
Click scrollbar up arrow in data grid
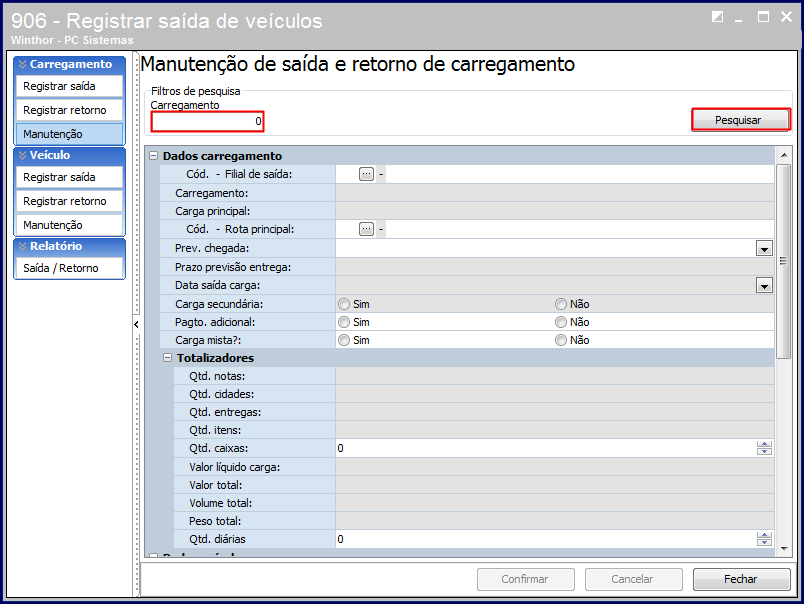[783, 155]
